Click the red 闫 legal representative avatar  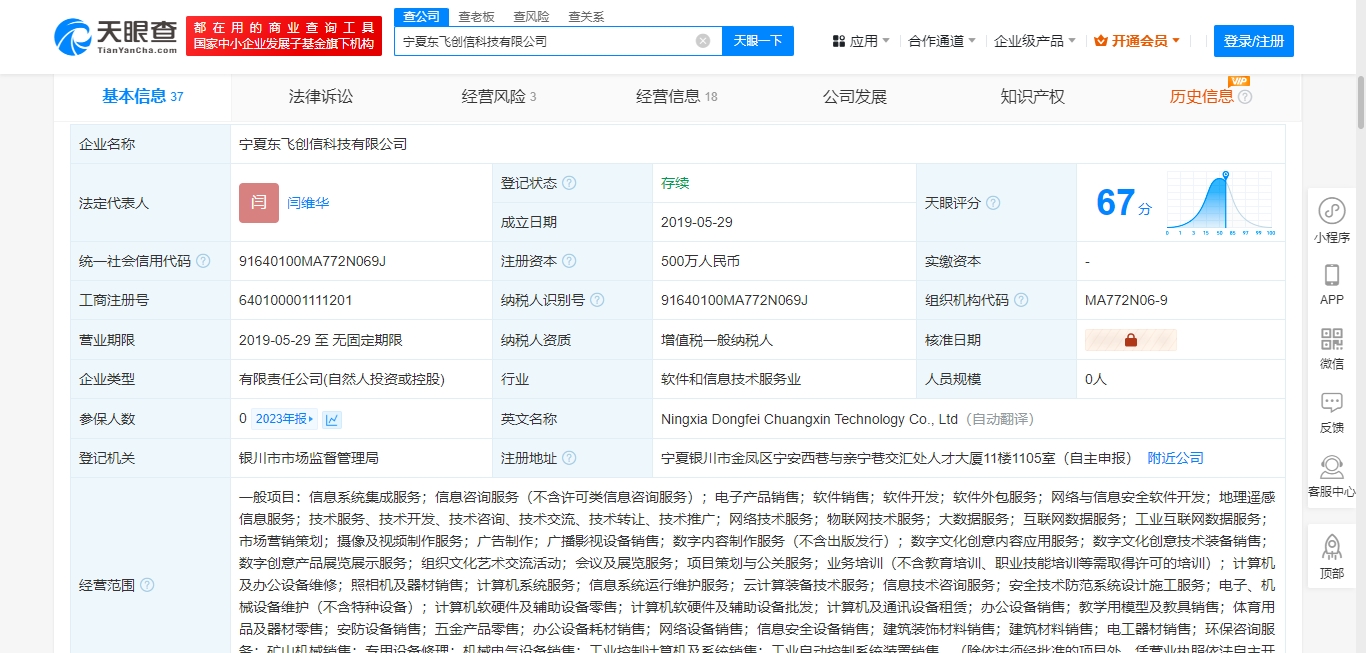pyautogui.click(x=259, y=203)
